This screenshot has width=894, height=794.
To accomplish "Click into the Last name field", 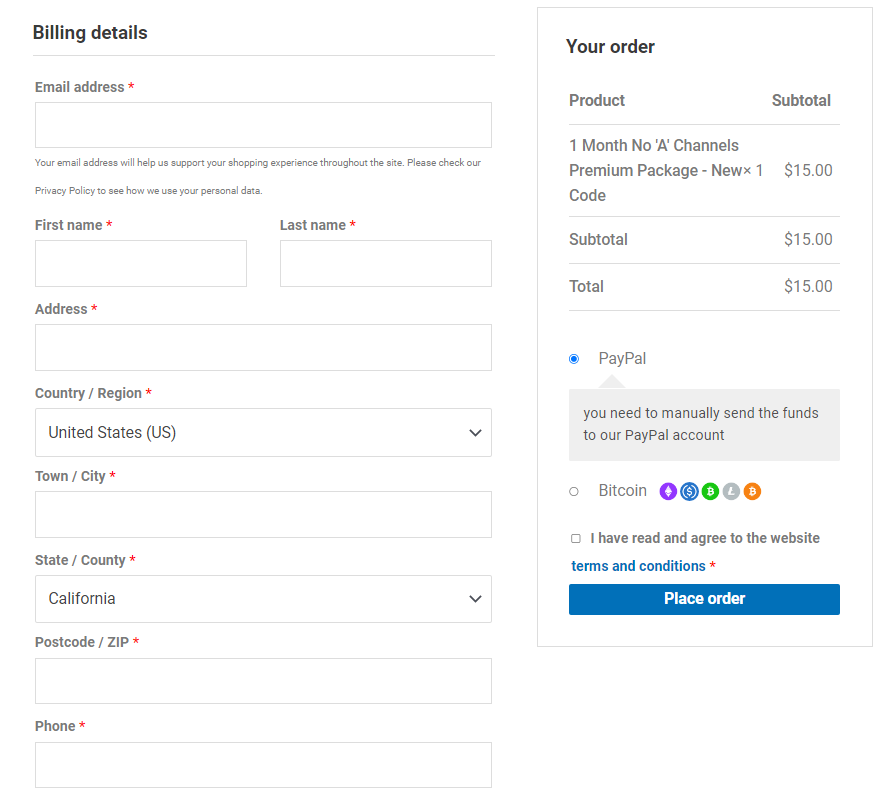I will click(385, 264).
